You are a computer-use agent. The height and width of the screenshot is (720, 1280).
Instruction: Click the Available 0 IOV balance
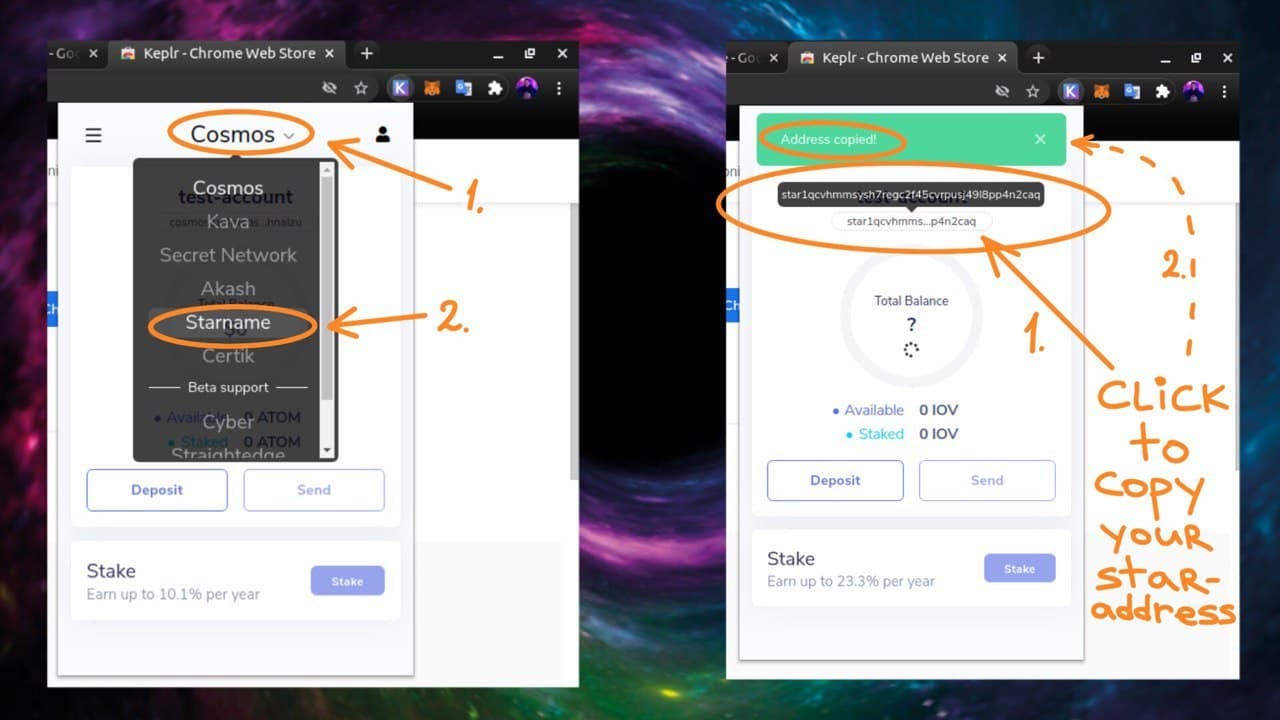(x=895, y=410)
